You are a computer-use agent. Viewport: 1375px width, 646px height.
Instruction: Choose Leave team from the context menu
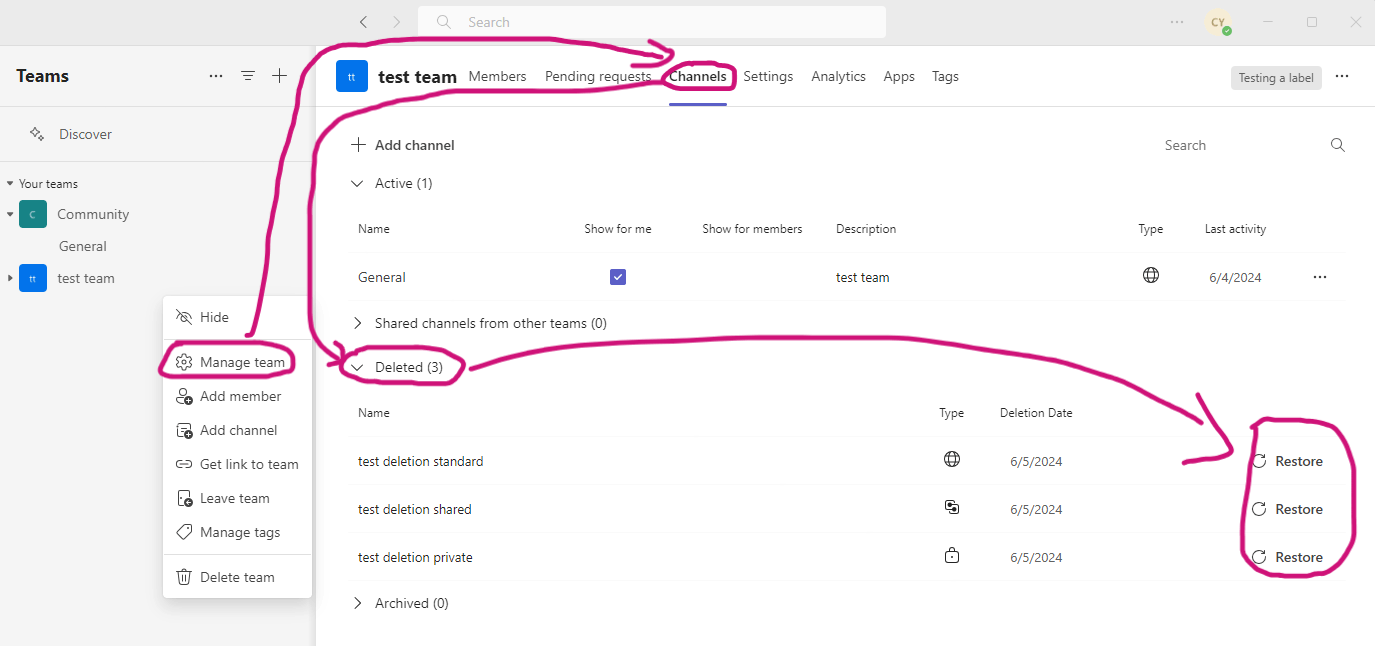tap(237, 498)
